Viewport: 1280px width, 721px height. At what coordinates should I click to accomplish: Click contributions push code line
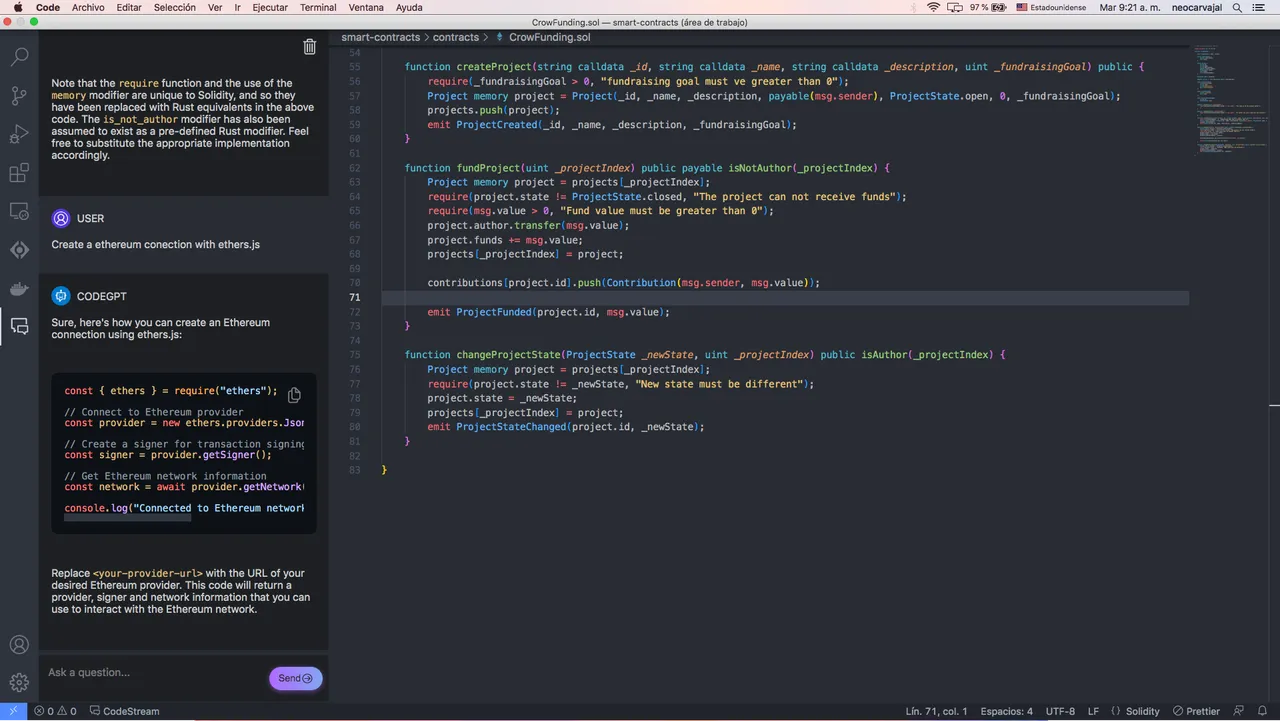tap(624, 283)
